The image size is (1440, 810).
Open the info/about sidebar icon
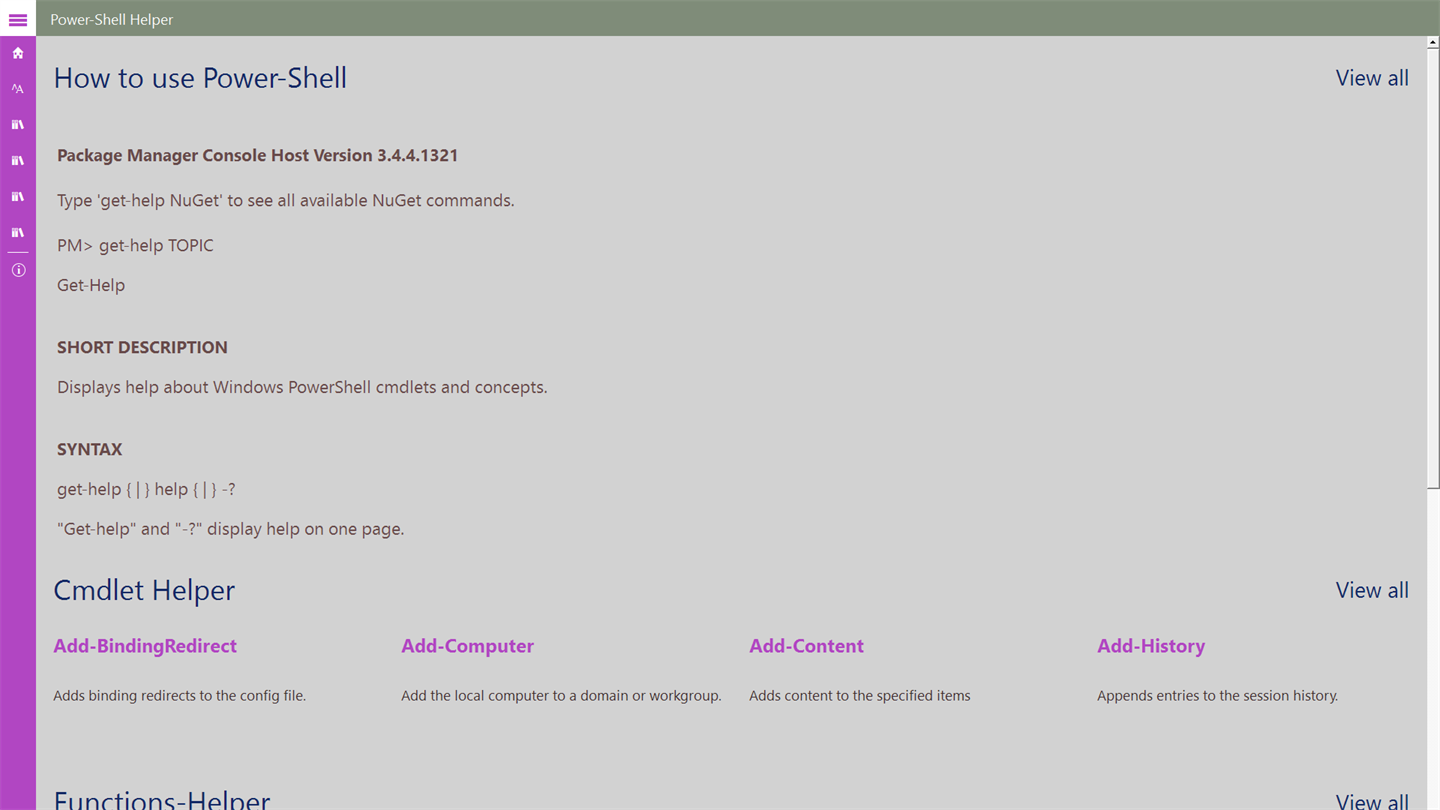(18, 270)
